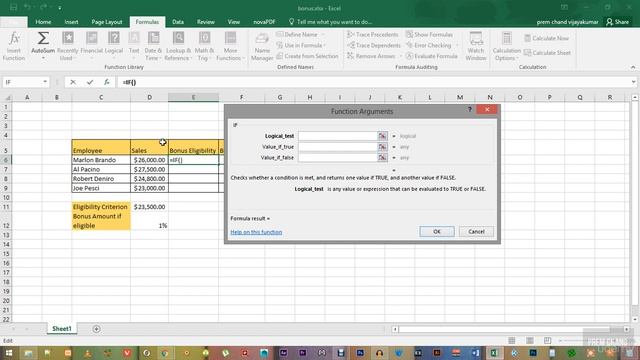The height and width of the screenshot is (360, 640).
Task: Select the Eligibility Criterion cell
Action: pos(101,207)
